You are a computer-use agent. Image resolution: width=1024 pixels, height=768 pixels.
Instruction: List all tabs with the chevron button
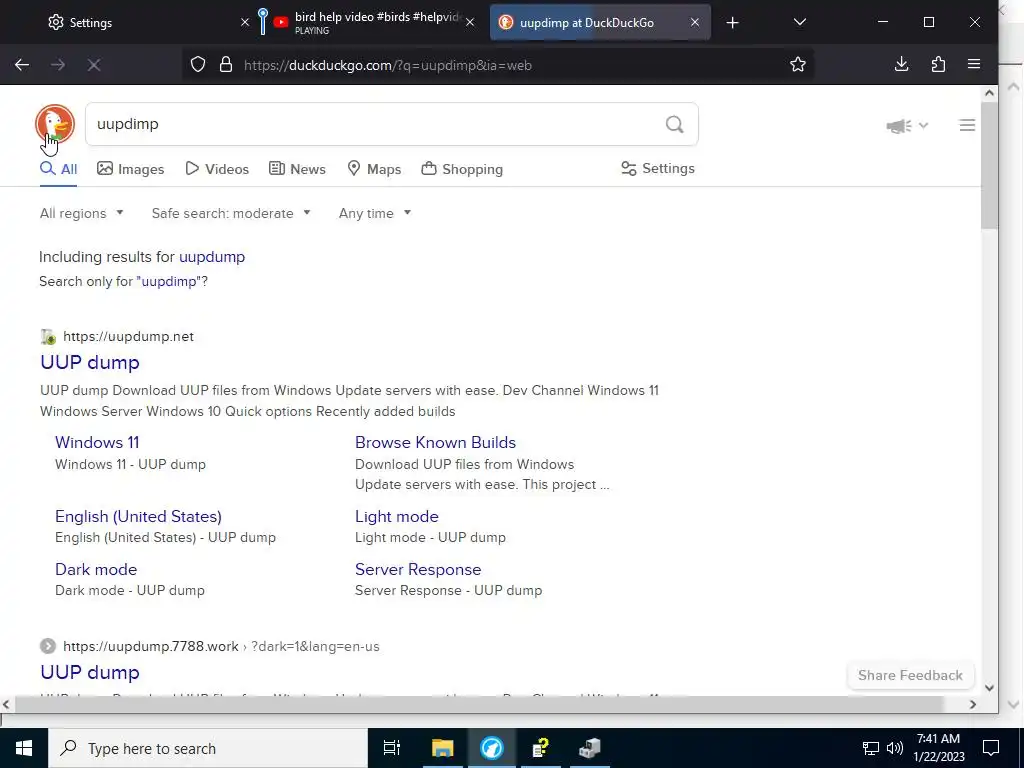799,22
